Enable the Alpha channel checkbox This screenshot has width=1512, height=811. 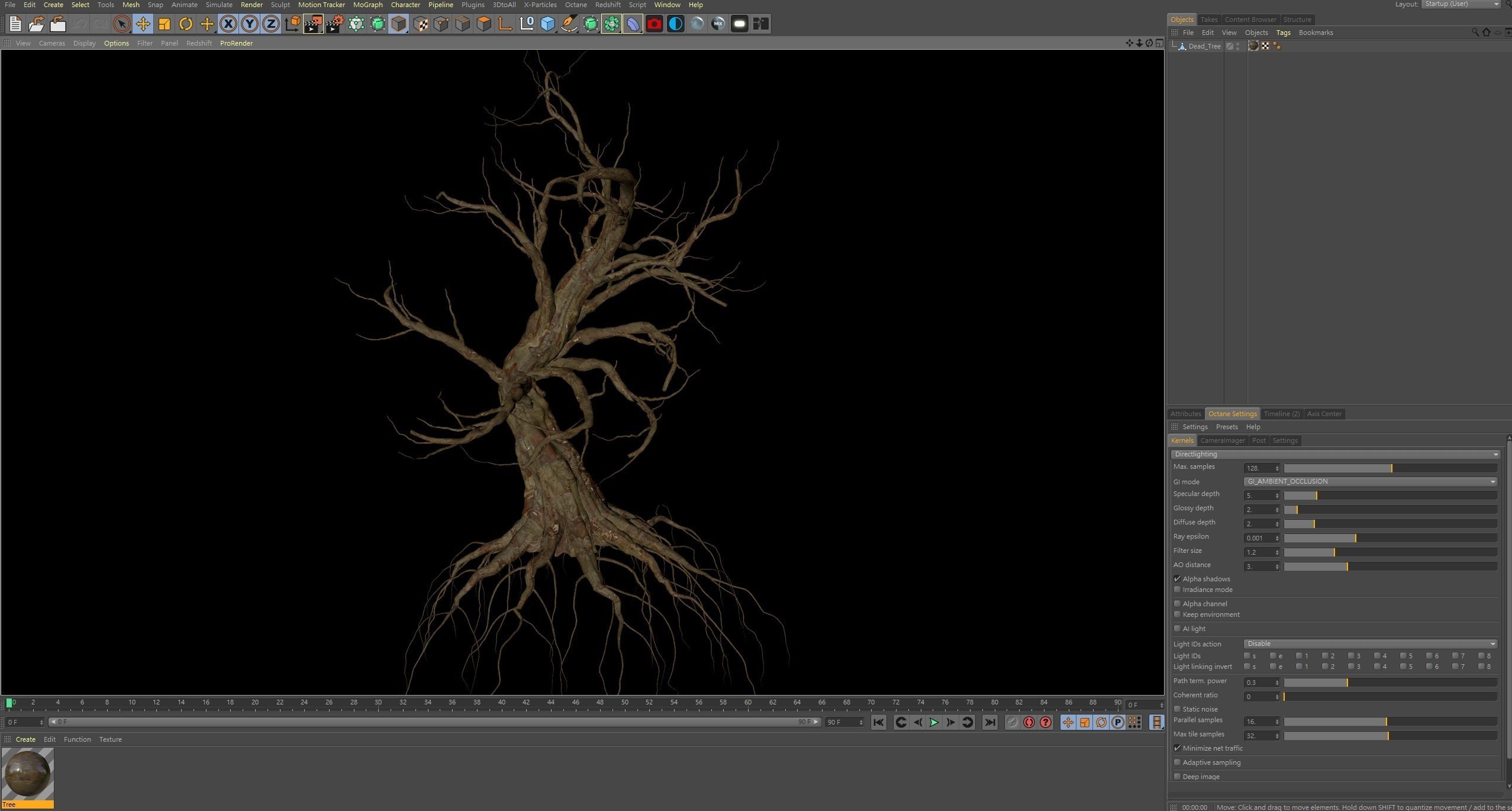pos(1177,603)
